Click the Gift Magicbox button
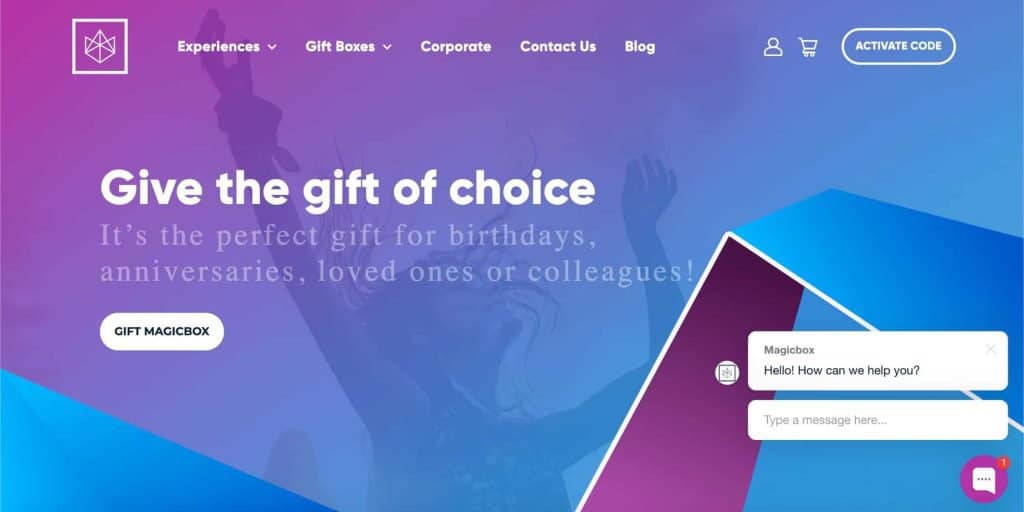The image size is (1024, 512). click(162, 331)
